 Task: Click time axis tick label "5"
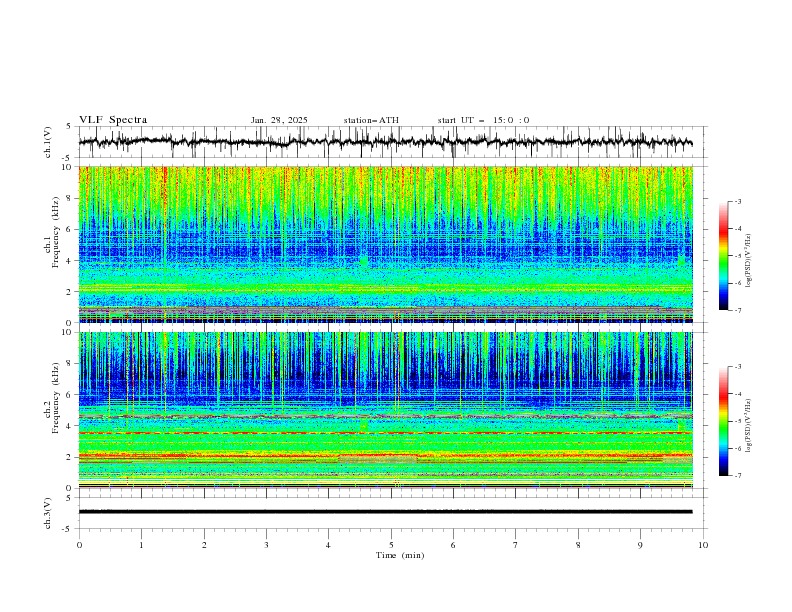pos(391,545)
